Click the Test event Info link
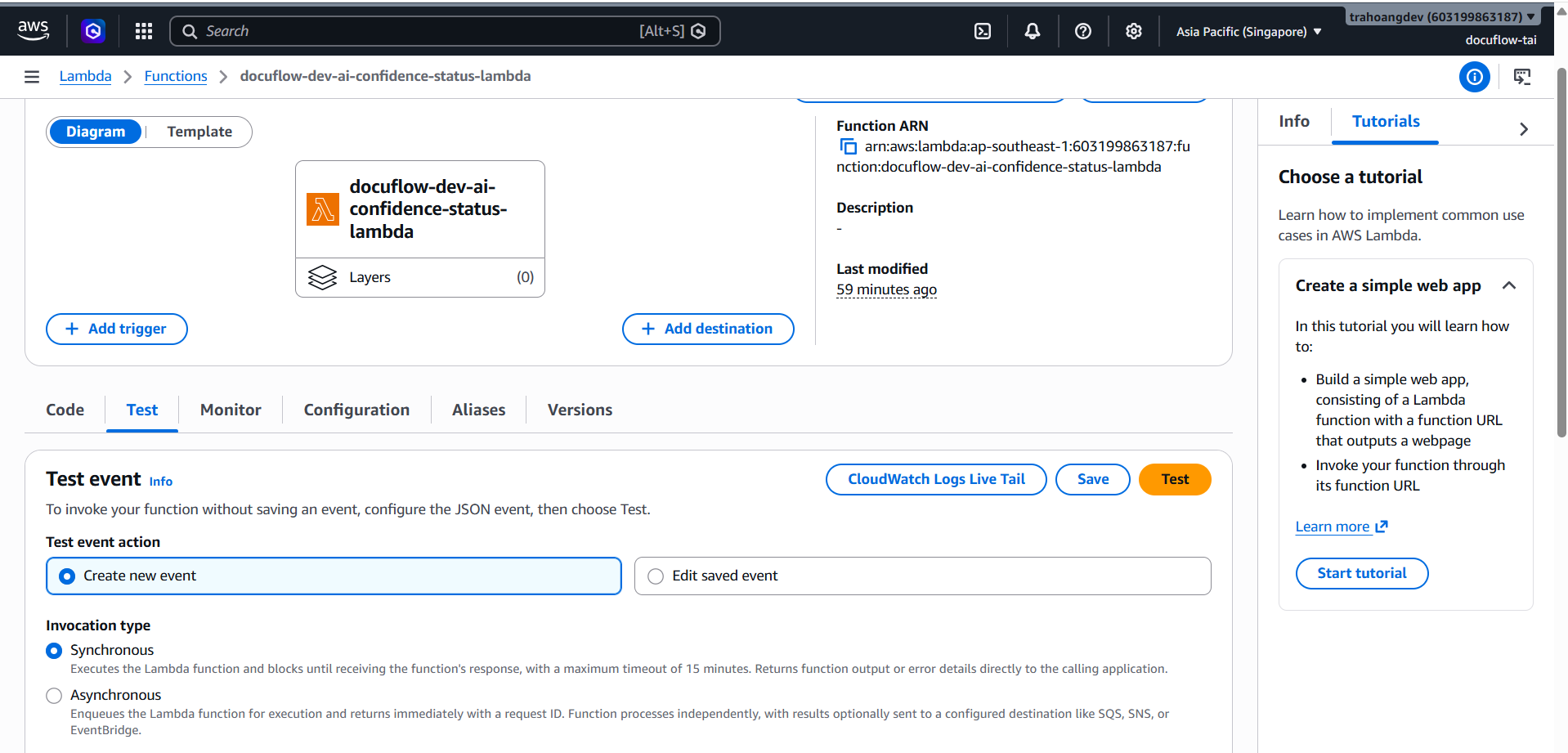 coord(161,482)
